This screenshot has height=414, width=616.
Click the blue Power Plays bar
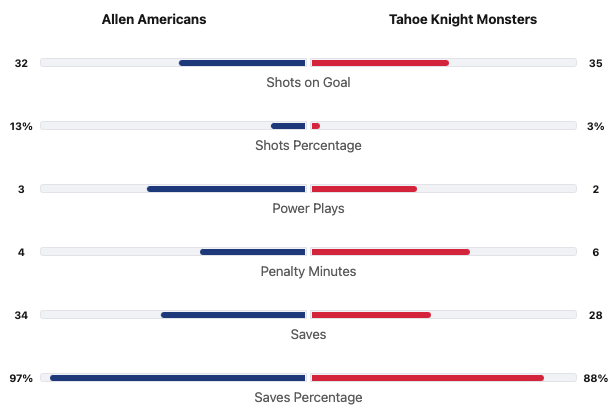[226, 189]
